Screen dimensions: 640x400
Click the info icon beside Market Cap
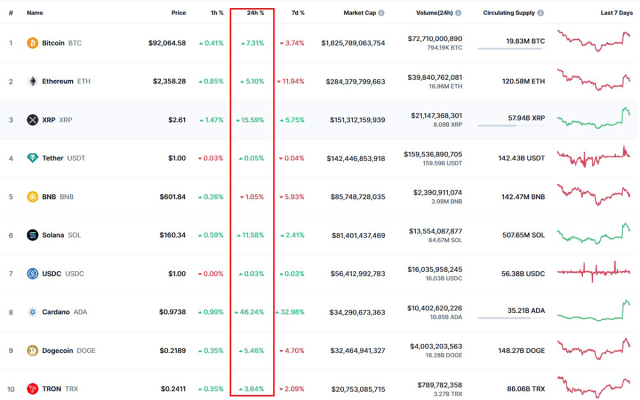[x=381, y=13]
